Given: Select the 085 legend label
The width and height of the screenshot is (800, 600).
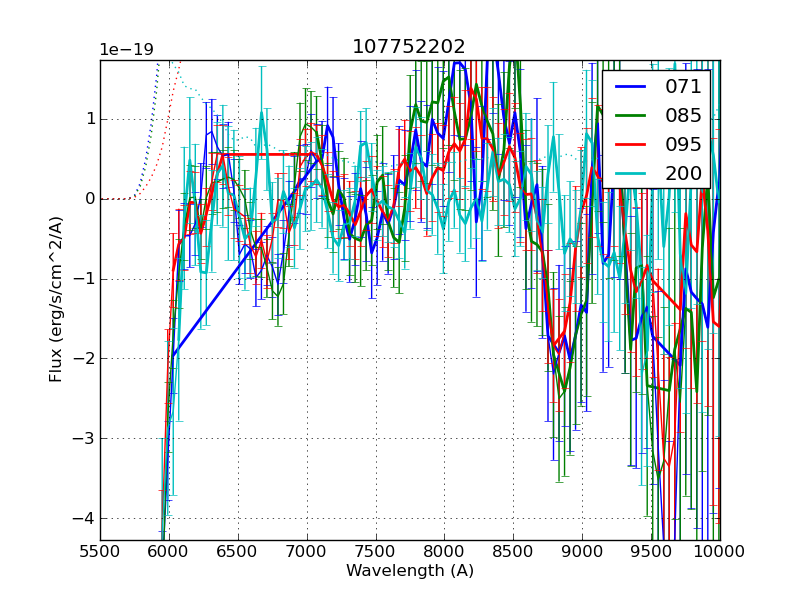Looking at the screenshot, I should point(683,115).
